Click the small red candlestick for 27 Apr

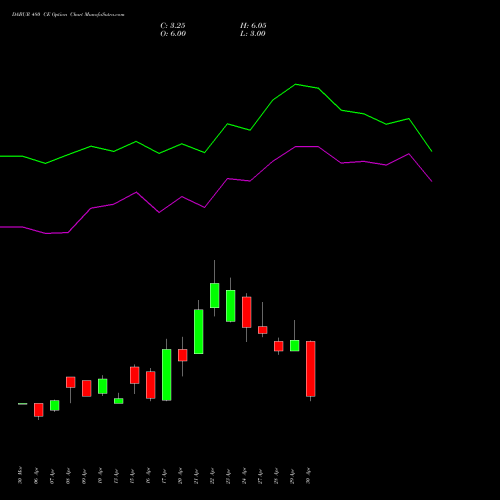click(x=263, y=330)
